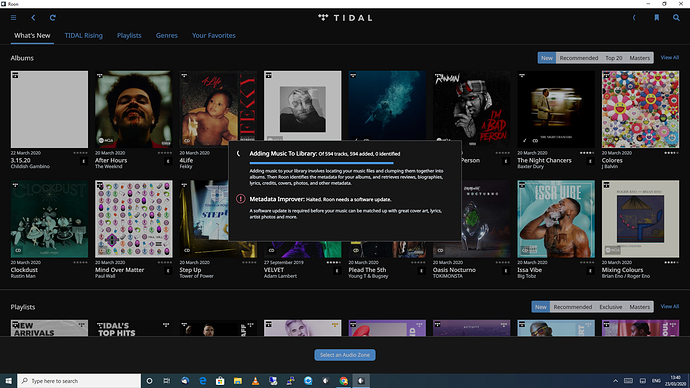
Task: Show hidden system tray icons
Action: tap(615, 381)
